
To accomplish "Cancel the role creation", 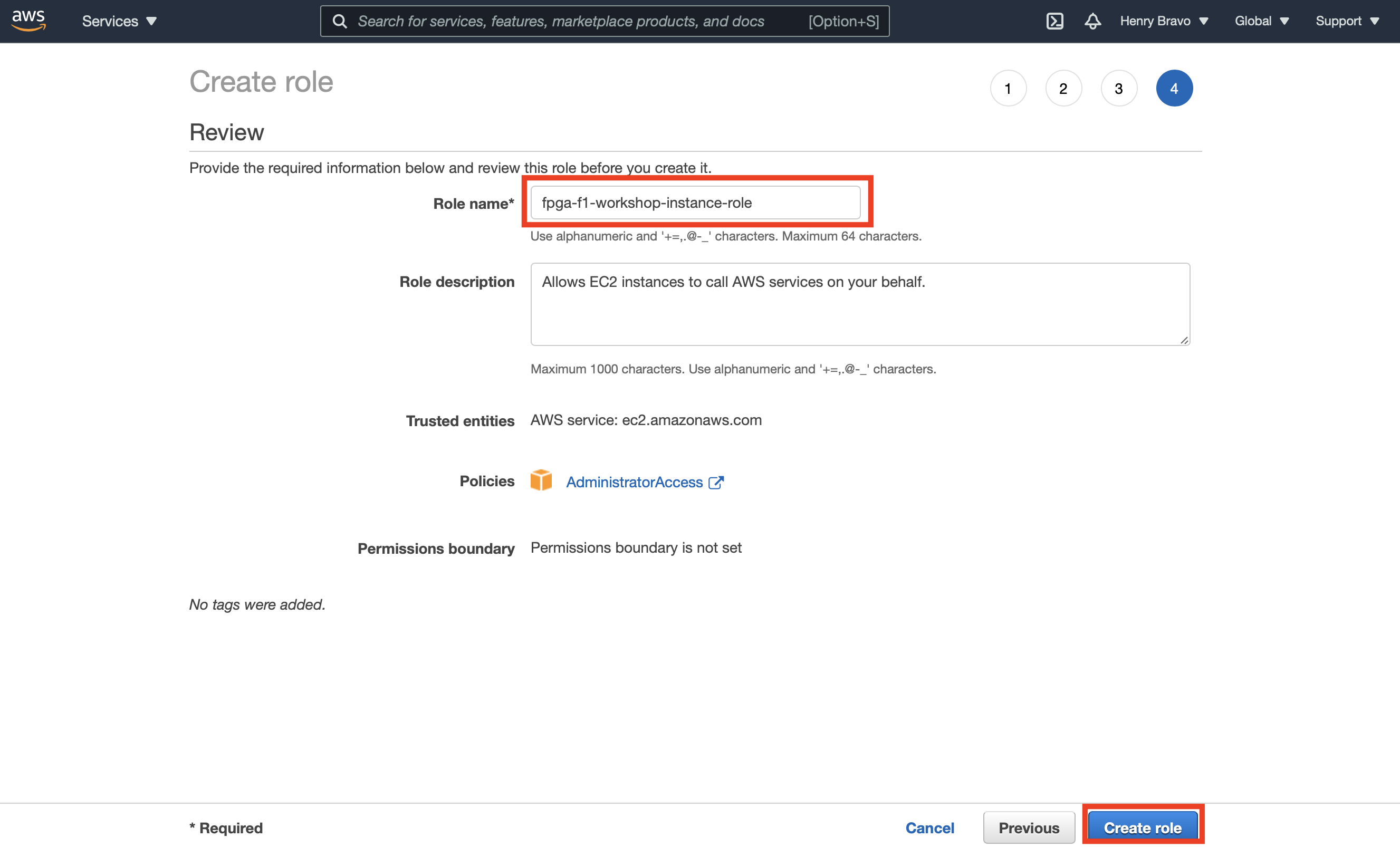I will [x=929, y=827].
